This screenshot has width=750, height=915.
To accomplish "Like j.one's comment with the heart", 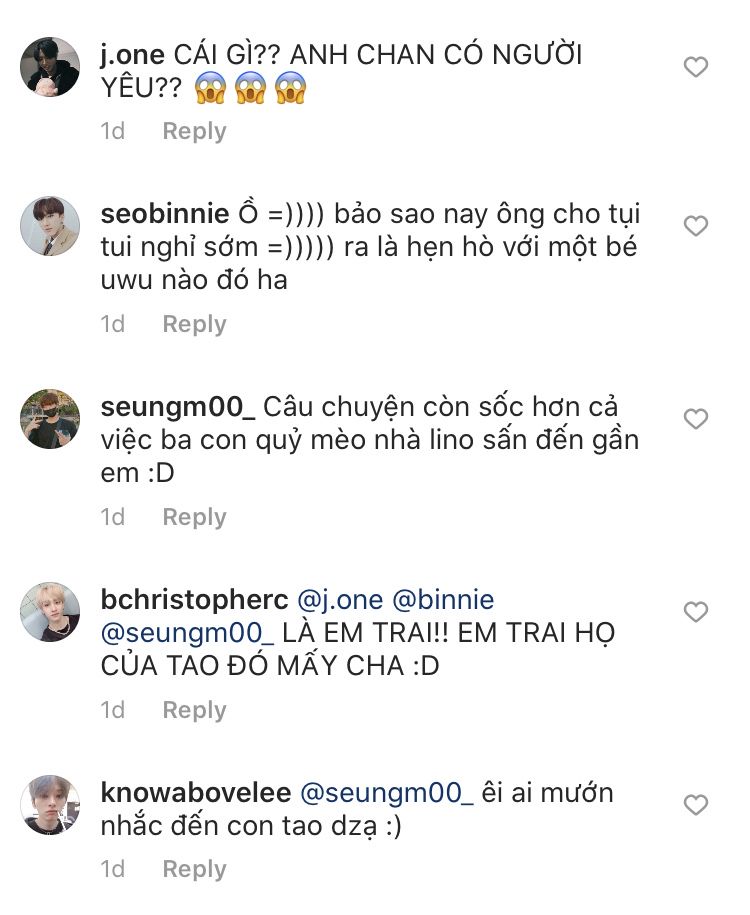I will (695, 67).
